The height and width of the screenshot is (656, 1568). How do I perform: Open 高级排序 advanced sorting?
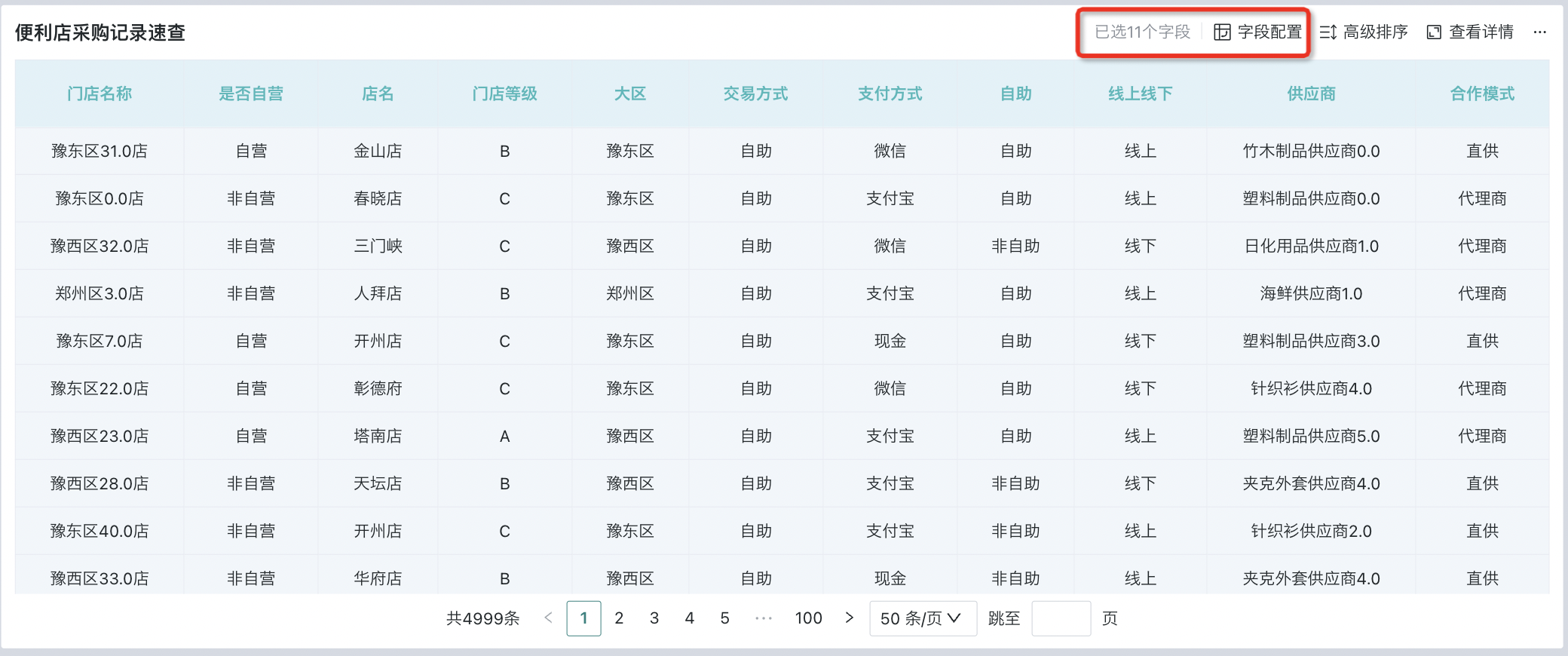pos(1364,32)
